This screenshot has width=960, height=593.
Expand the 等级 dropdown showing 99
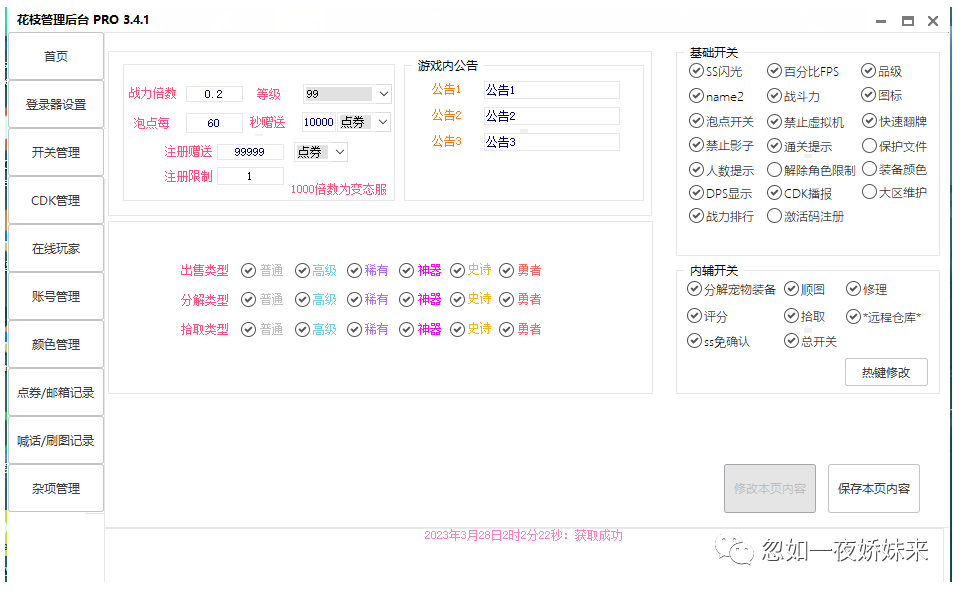(383, 94)
